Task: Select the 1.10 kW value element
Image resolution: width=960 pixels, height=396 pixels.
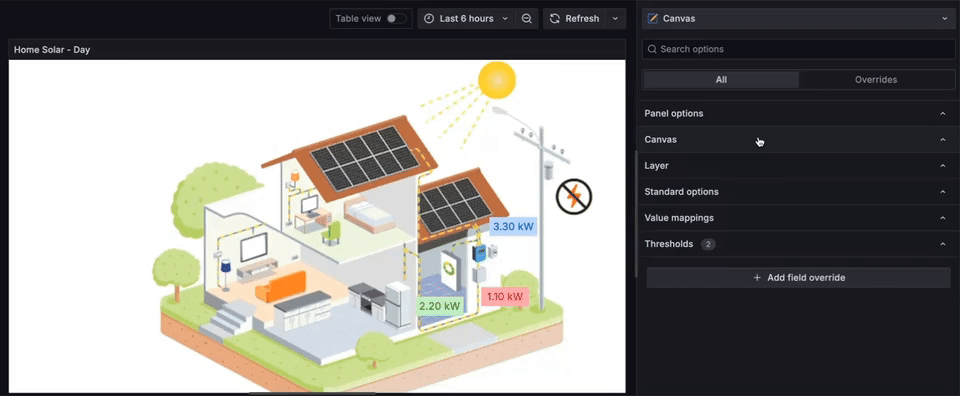Action: (x=505, y=297)
